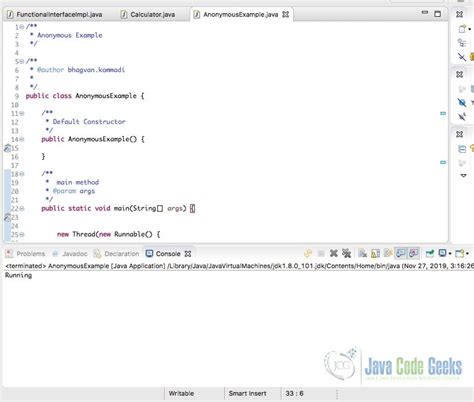
Task: Click '@author bhagvan.kommadi' comment line
Action: pos(77,70)
